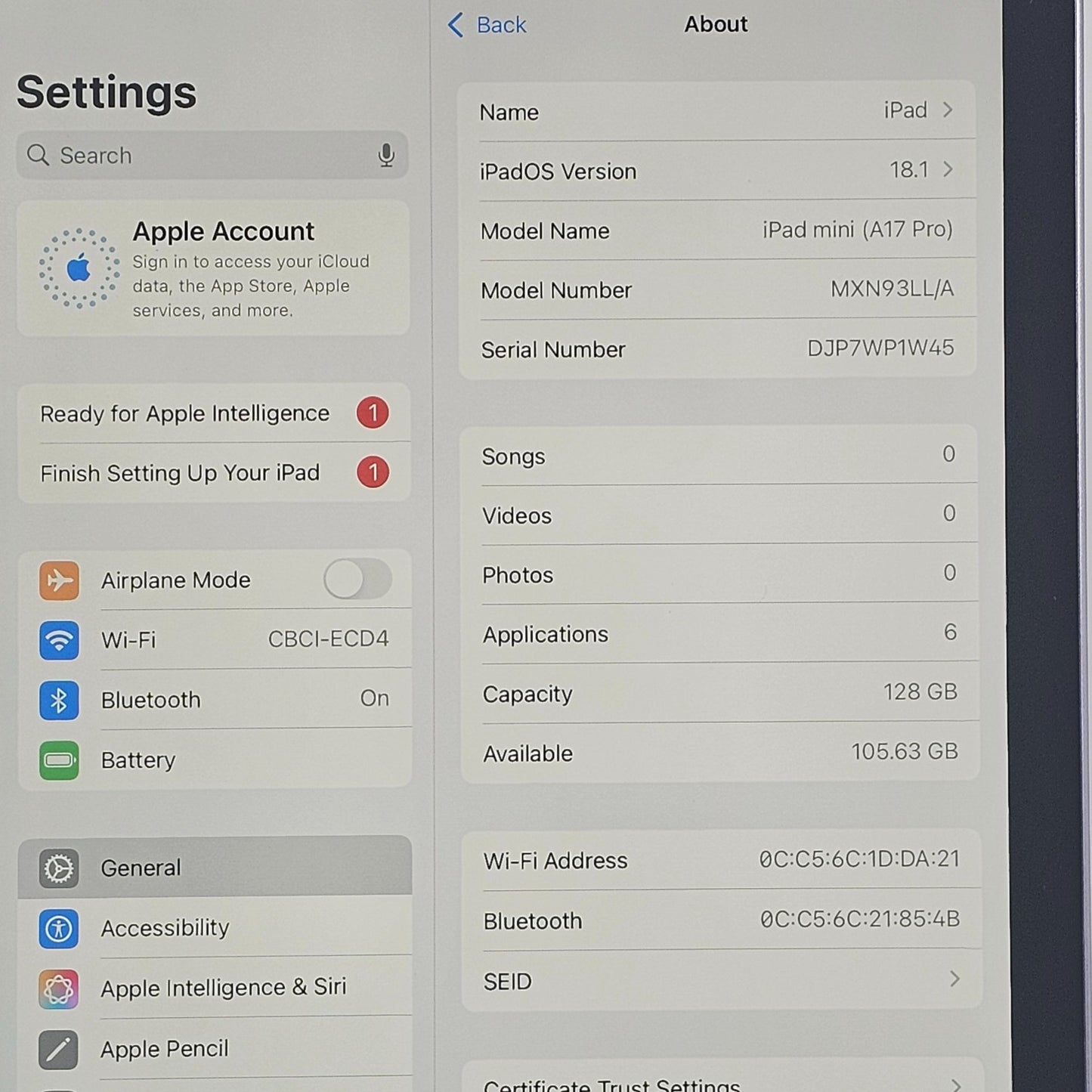Tap the About page title
The height and width of the screenshot is (1092, 1092).
click(716, 24)
